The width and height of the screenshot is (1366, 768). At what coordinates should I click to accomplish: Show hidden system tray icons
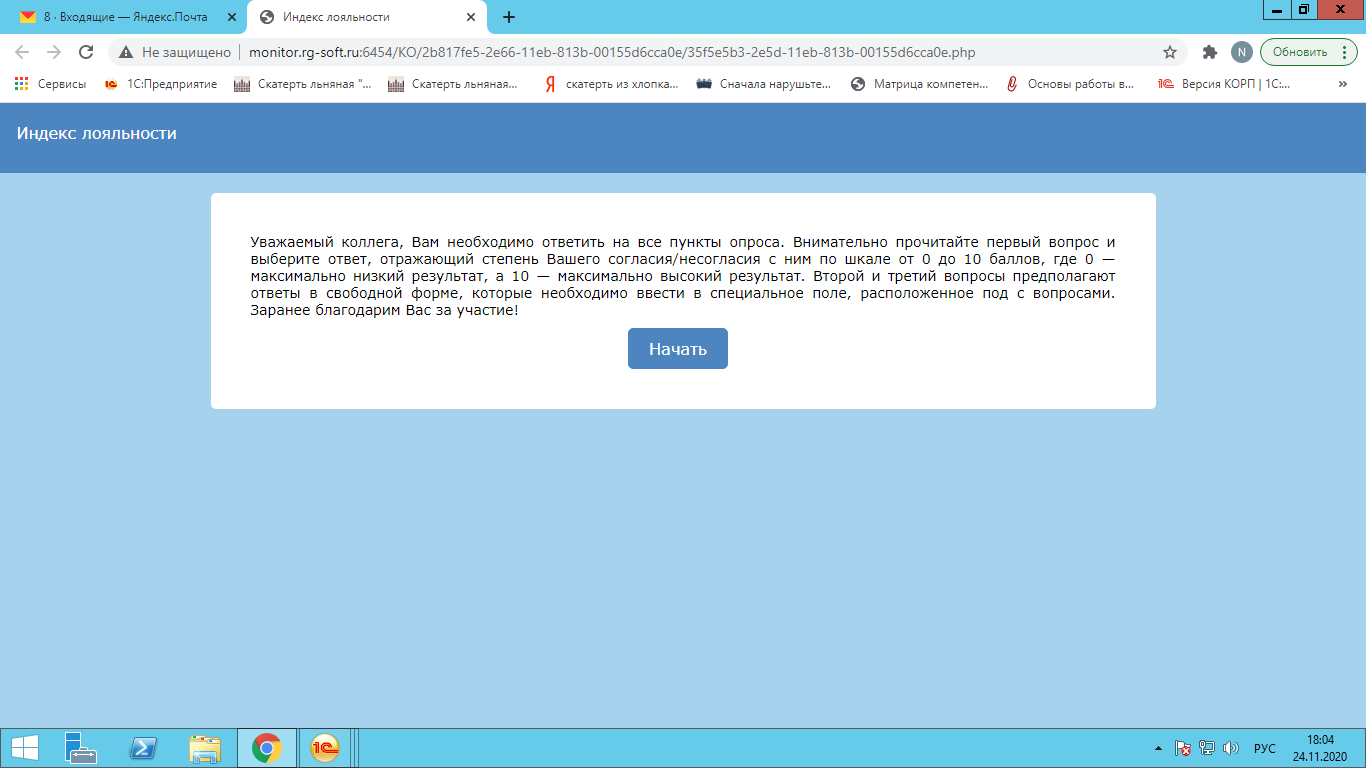pos(1159,748)
